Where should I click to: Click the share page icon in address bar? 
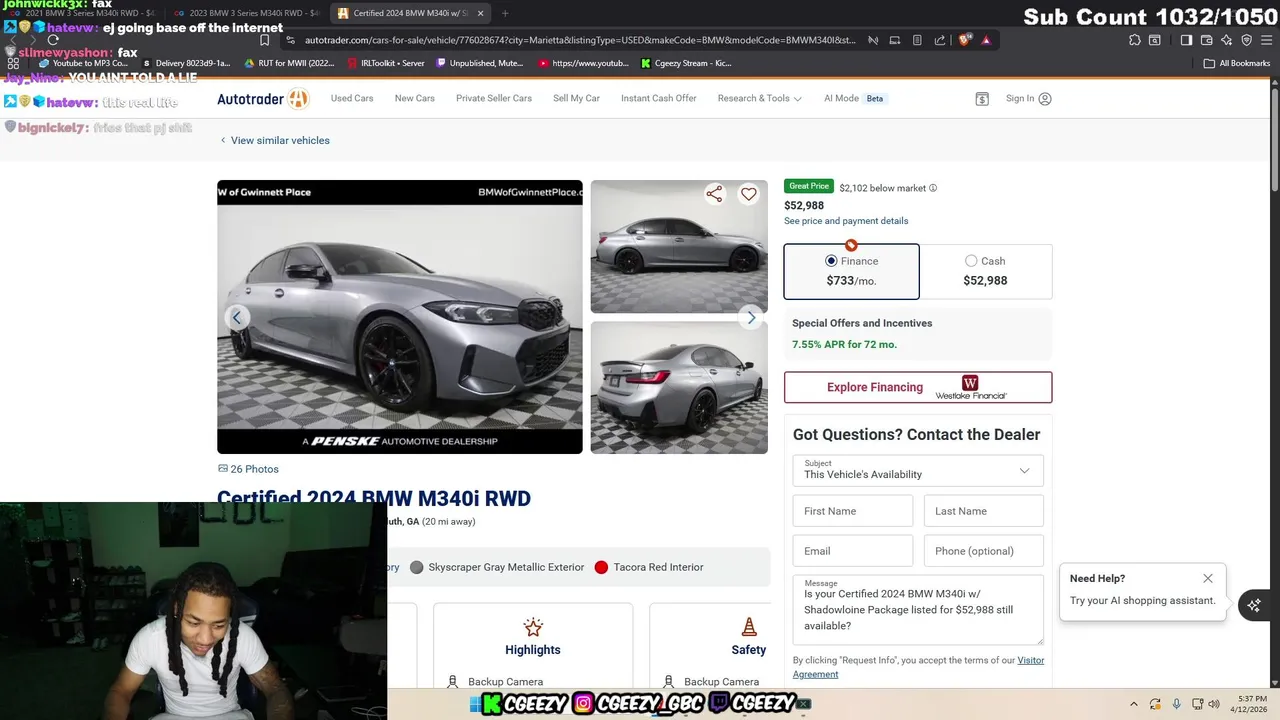(x=939, y=40)
